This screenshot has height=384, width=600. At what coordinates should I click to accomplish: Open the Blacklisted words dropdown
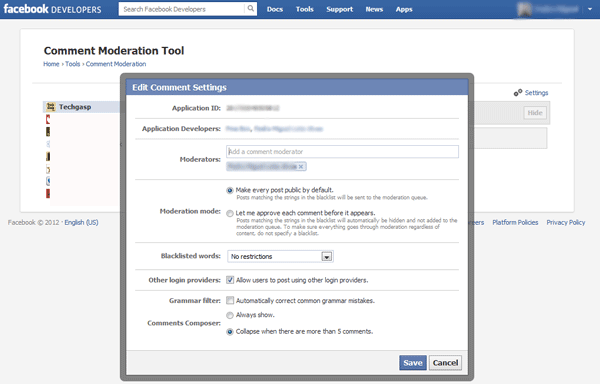[x=280, y=256]
